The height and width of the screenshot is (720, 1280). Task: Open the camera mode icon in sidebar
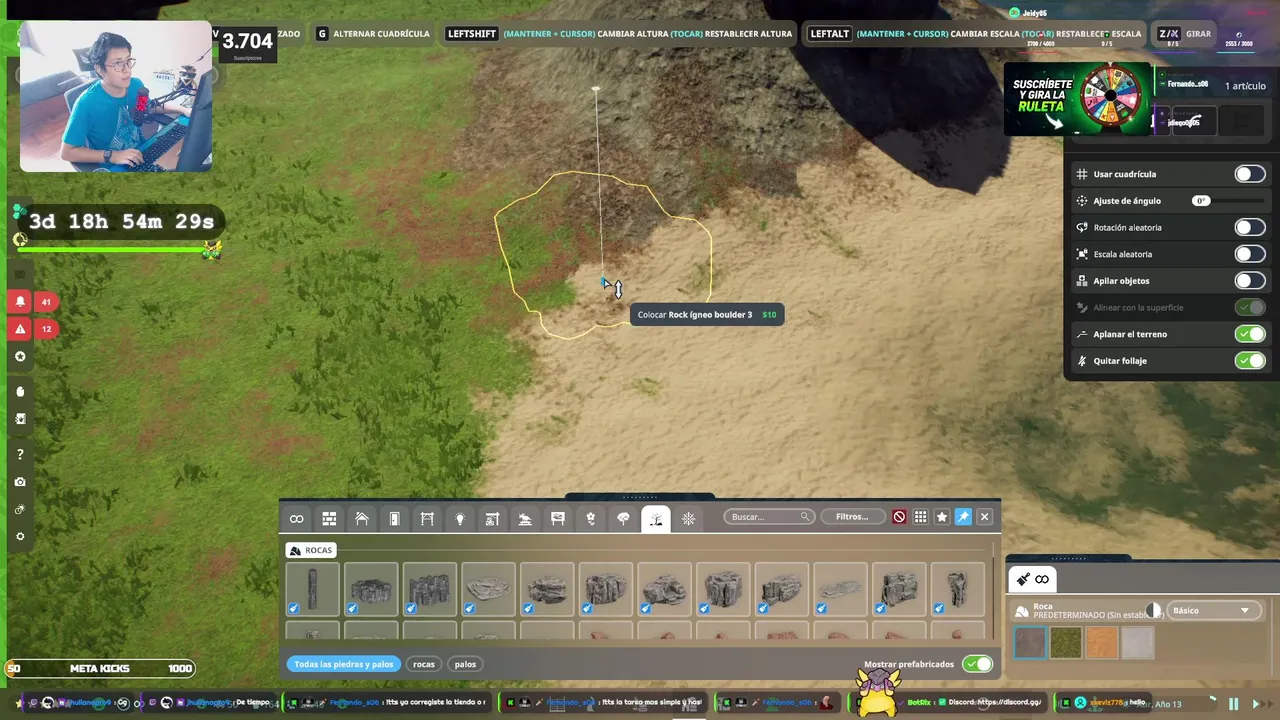tap(20, 482)
